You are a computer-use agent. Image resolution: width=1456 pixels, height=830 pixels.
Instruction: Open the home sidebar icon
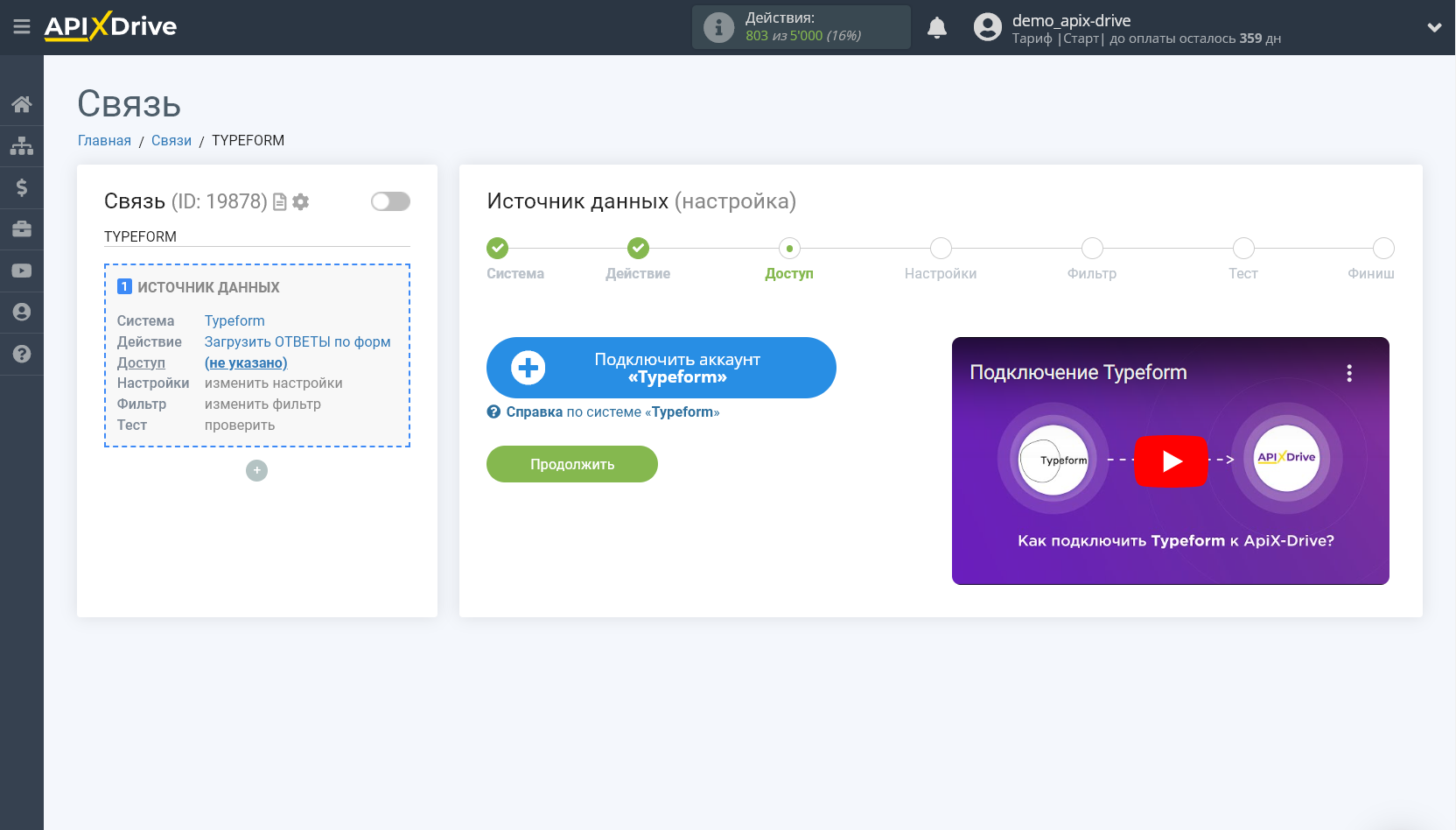(x=22, y=104)
